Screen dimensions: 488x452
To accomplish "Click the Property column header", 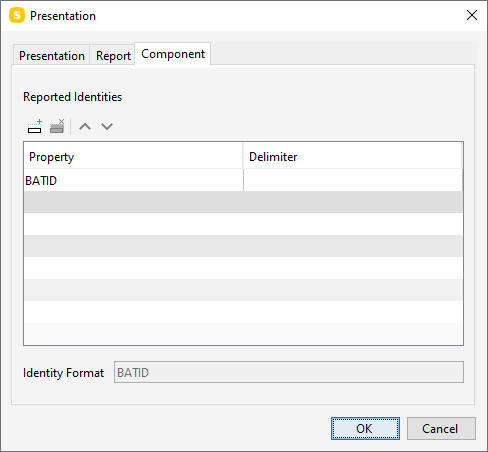I will click(133, 156).
